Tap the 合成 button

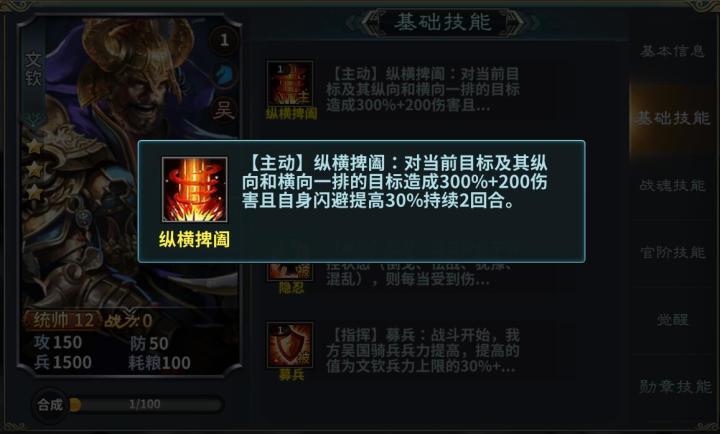tap(50, 405)
